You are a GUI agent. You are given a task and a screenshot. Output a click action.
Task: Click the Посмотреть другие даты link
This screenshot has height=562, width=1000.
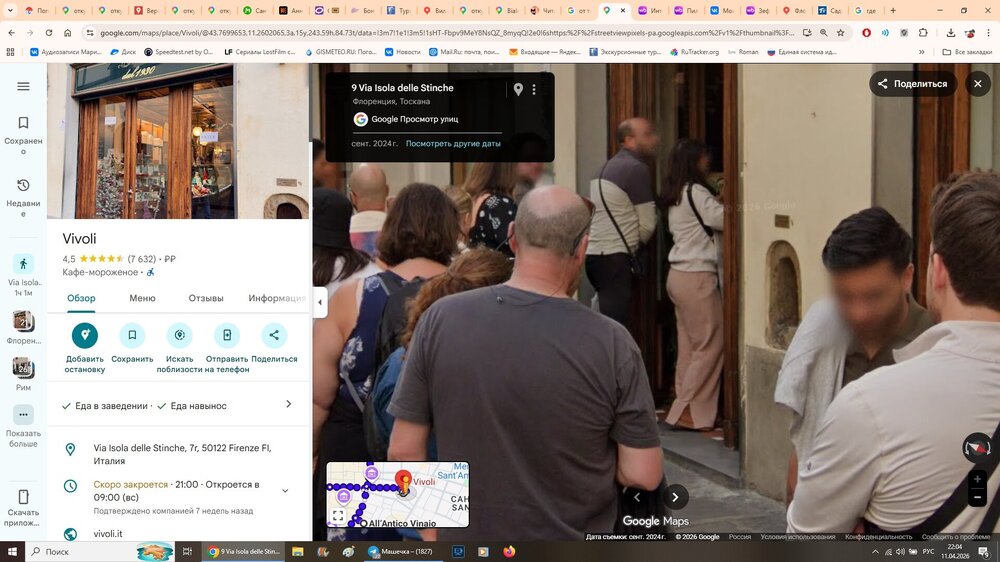coord(453,144)
